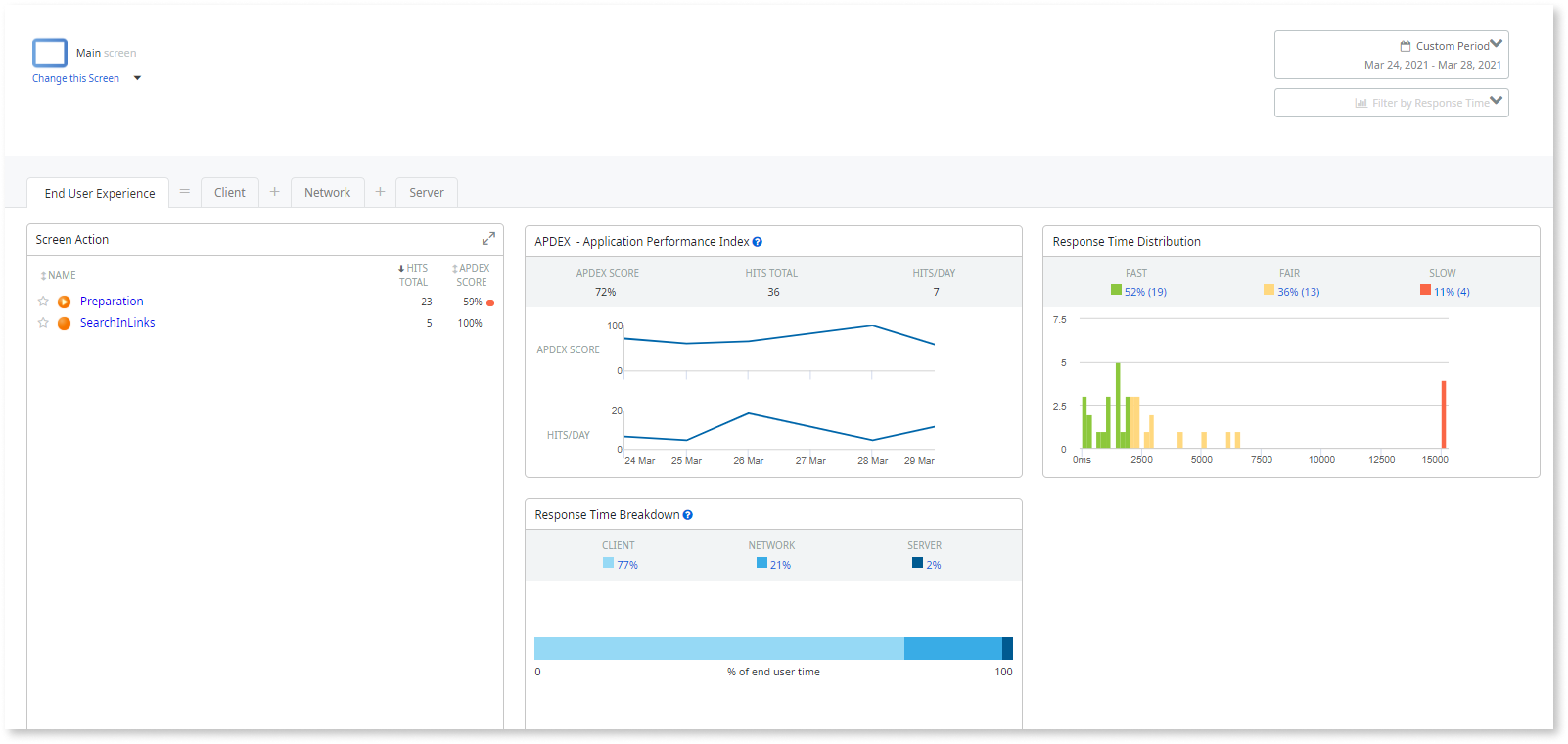Click the FAST 52% (19) link

[1145, 292]
